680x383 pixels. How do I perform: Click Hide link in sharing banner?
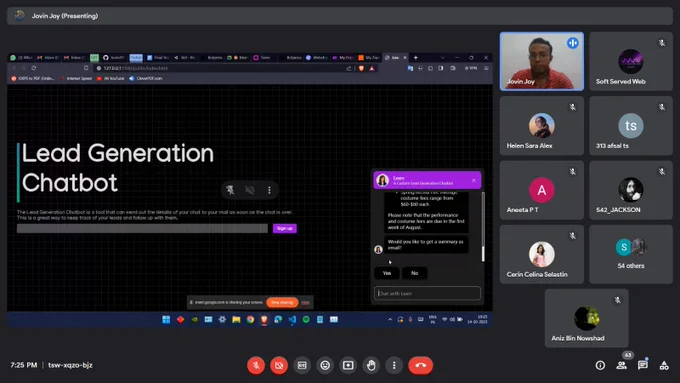[x=305, y=302]
